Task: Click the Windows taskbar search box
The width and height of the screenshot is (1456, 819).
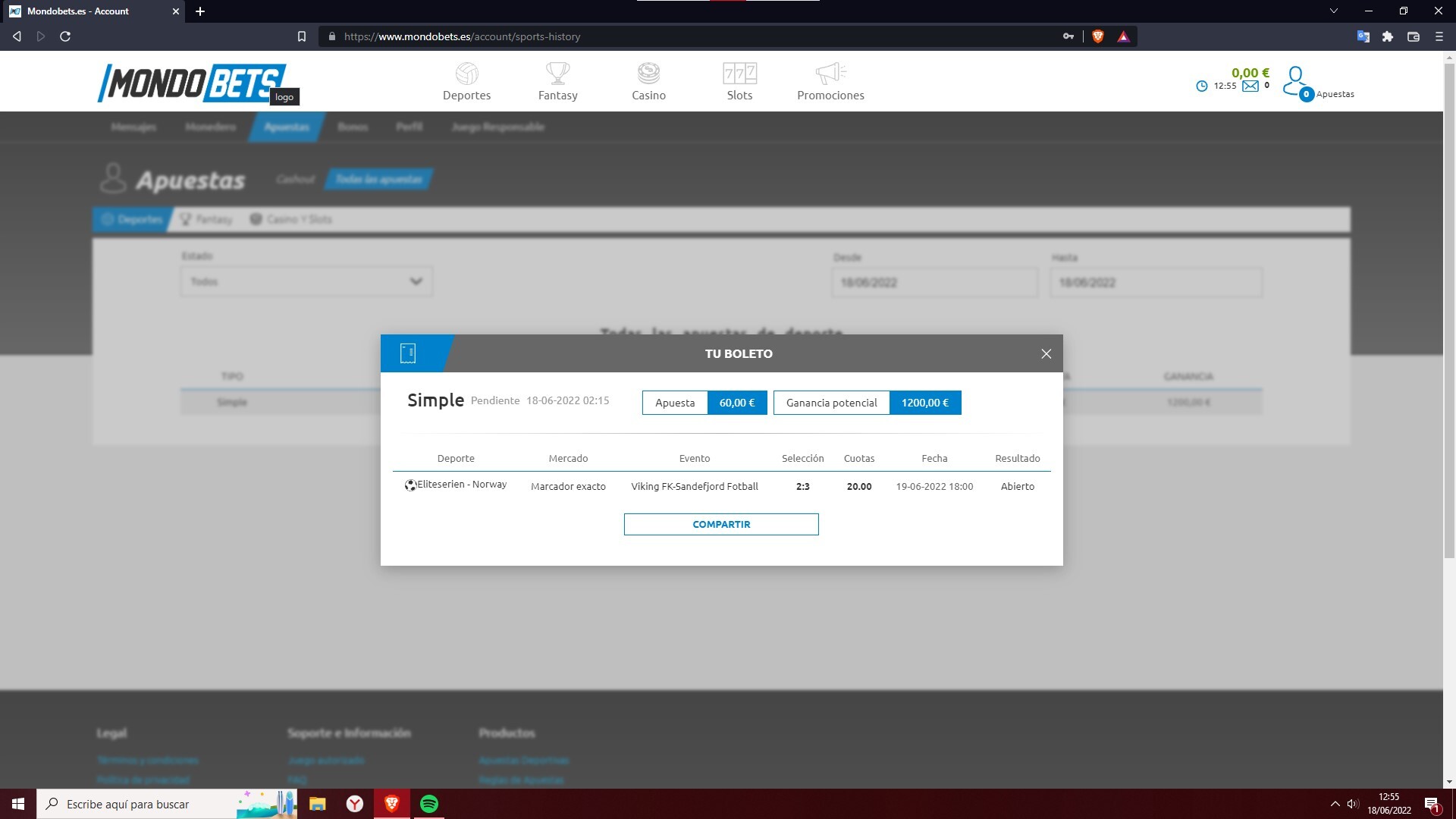Action: 167,804
